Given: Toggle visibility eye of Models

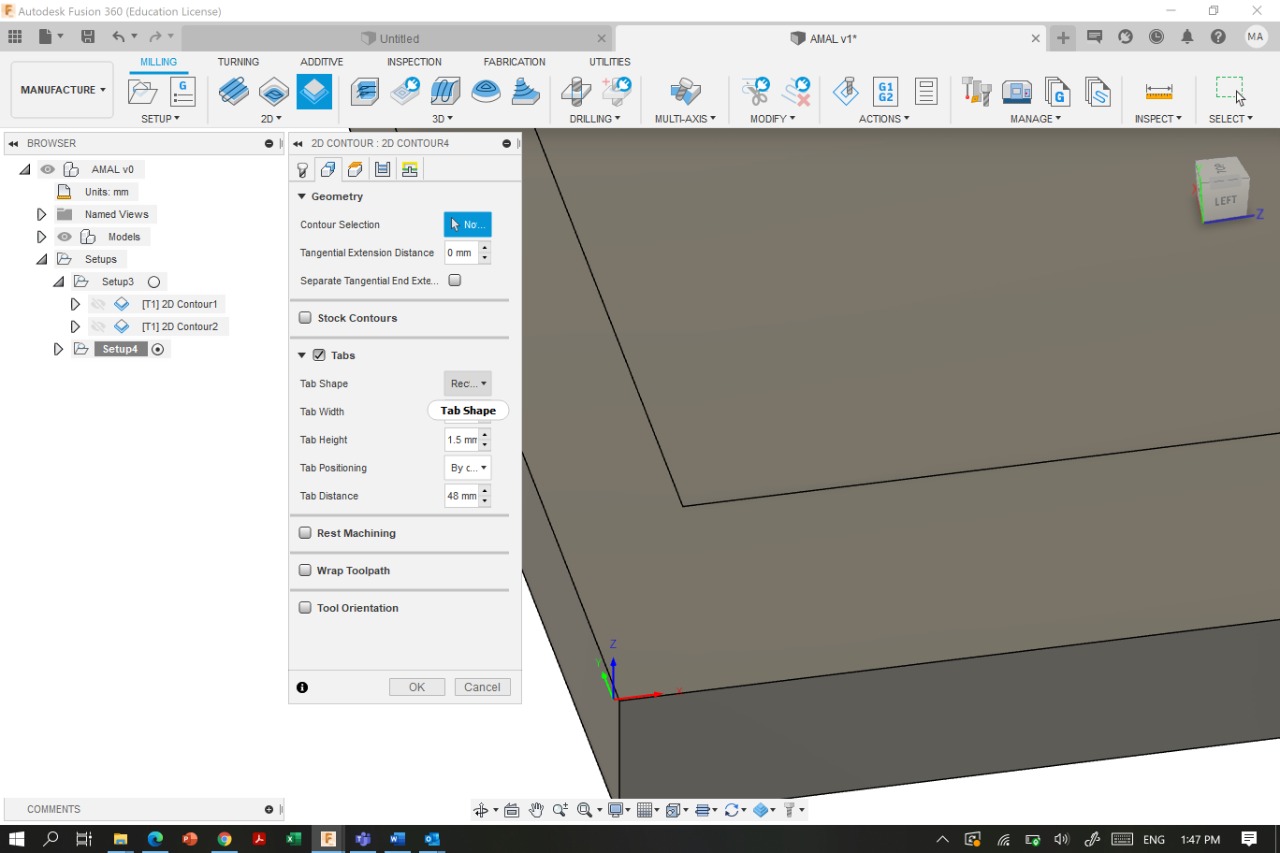Looking at the screenshot, I should coord(65,237).
